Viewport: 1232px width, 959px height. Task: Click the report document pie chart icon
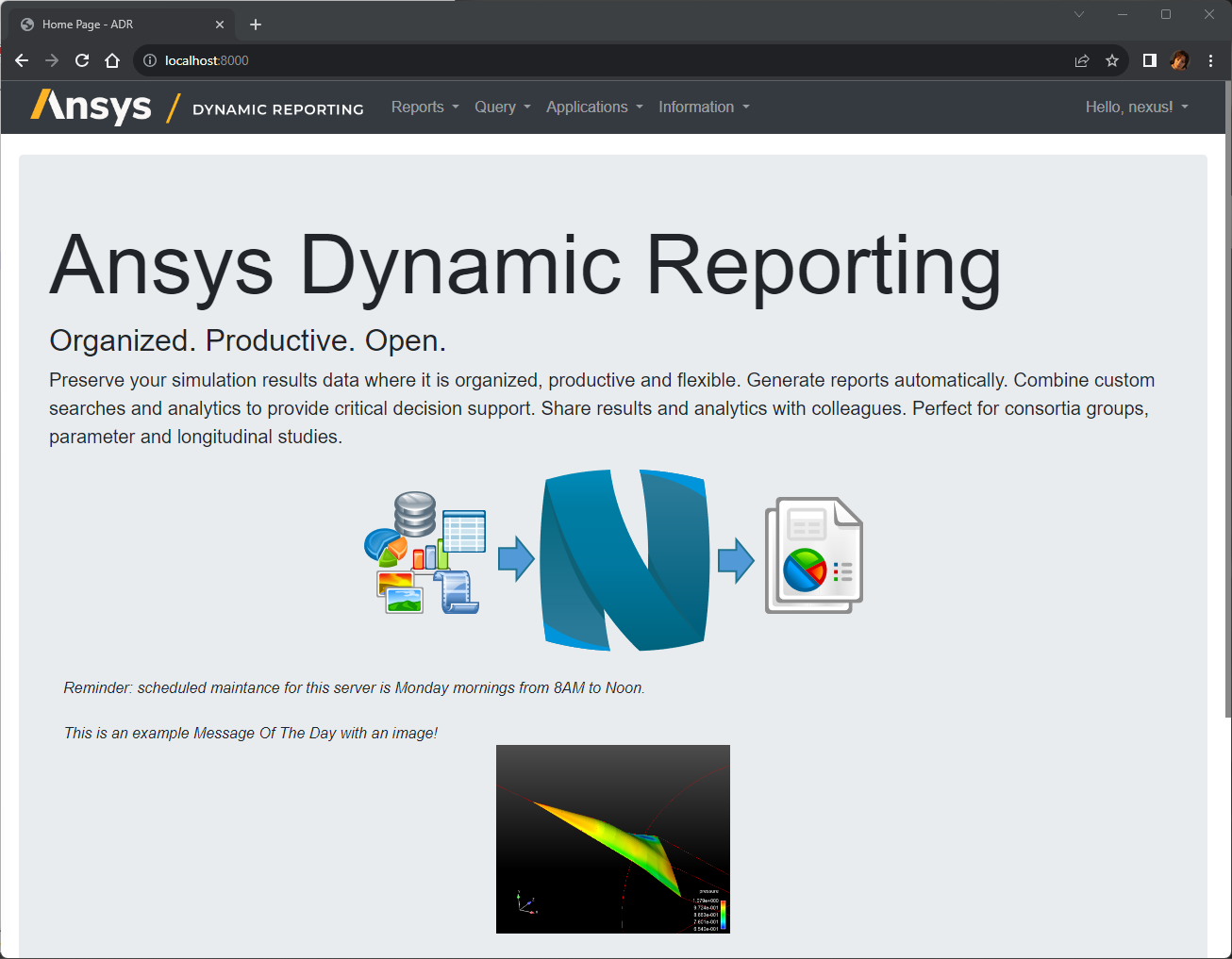tap(814, 555)
